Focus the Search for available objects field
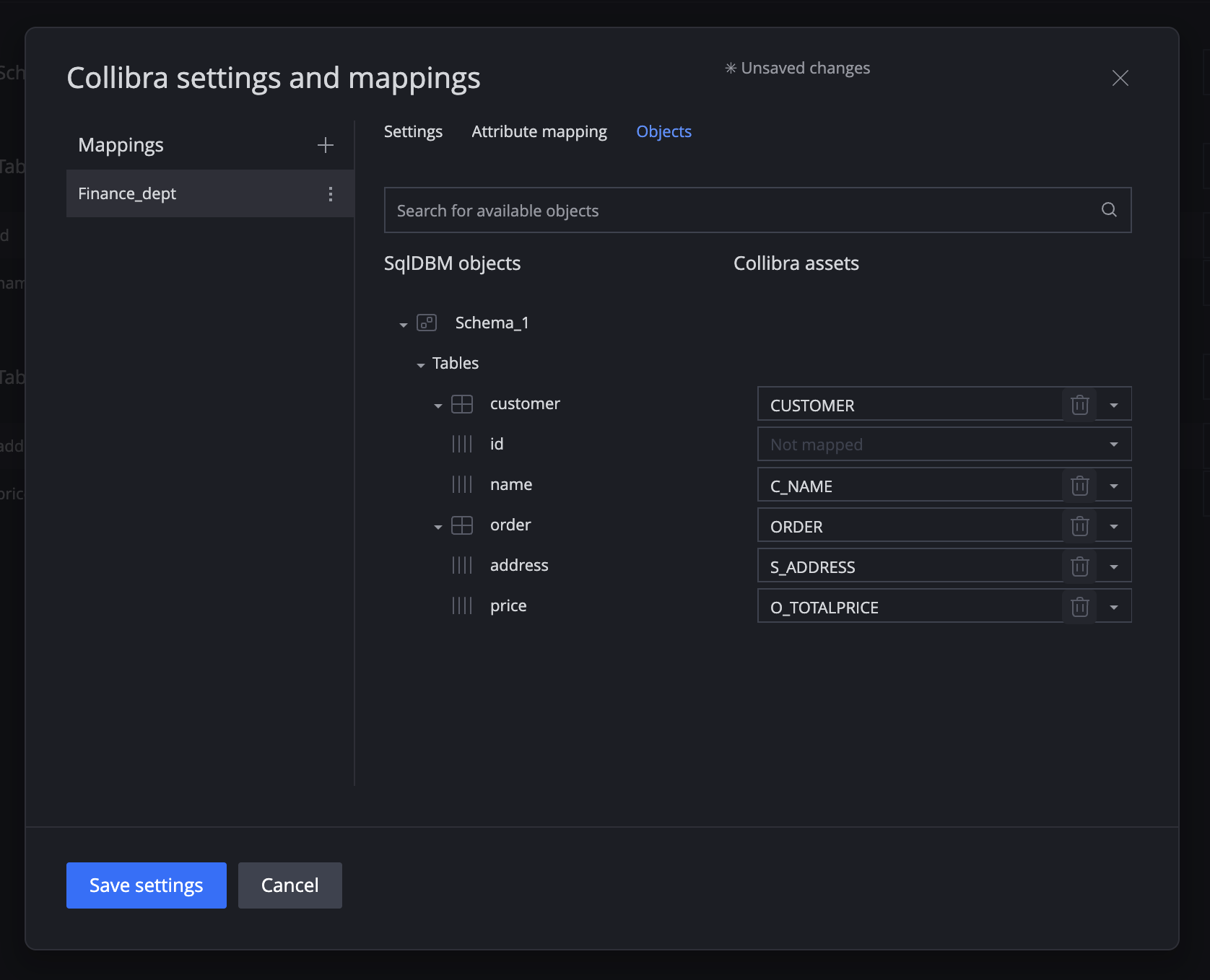Image resolution: width=1210 pixels, height=980 pixels. 757,210
